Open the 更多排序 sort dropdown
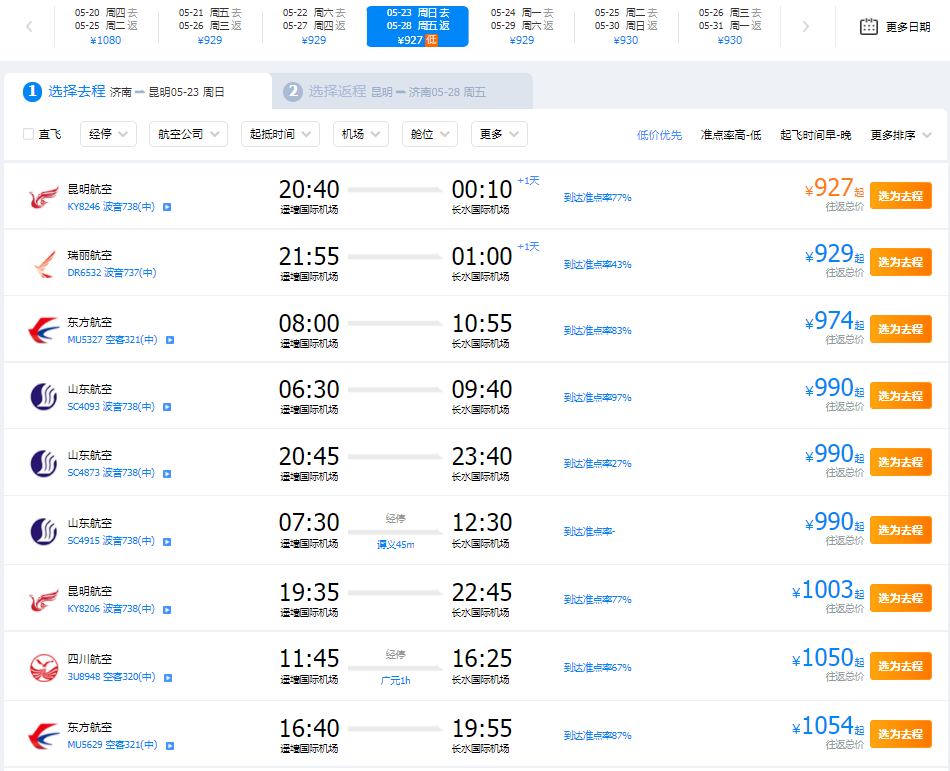The height and width of the screenshot is (771, 950). coord(900,135)
